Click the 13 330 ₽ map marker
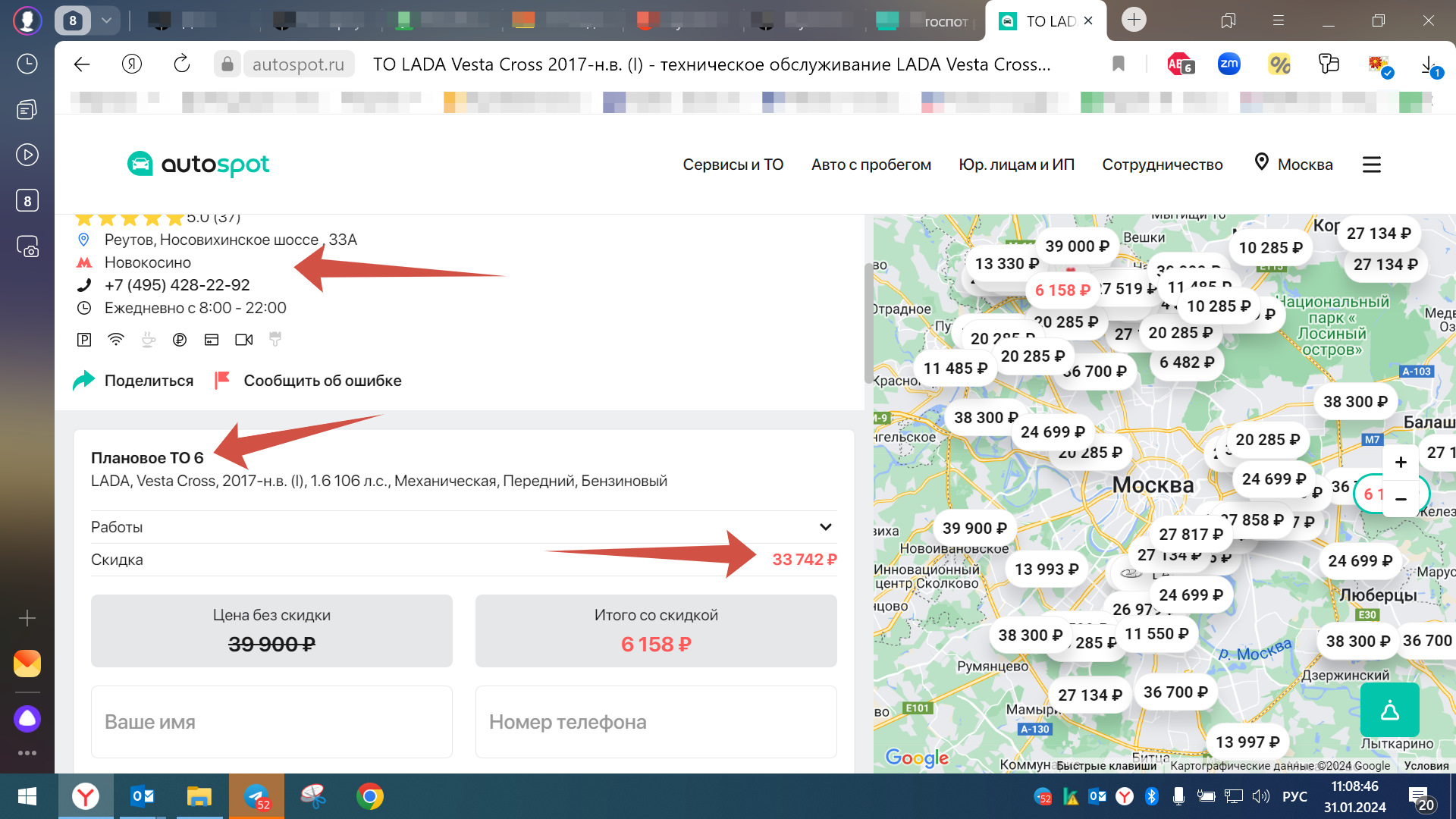Screen dimensions: 1456x819 (x=1006, y=263)
